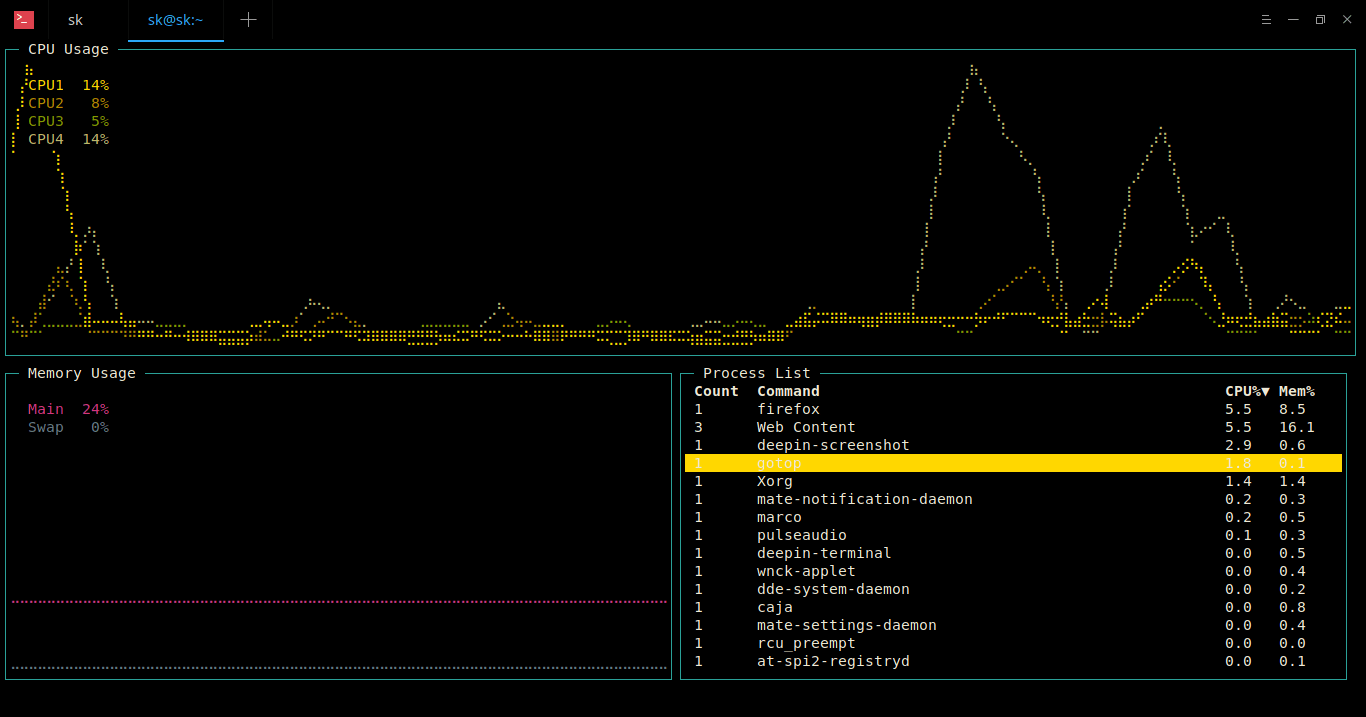Minimize the terminal window
The width and height of the screenshot is (1366, 717).
coord(1293,20)
